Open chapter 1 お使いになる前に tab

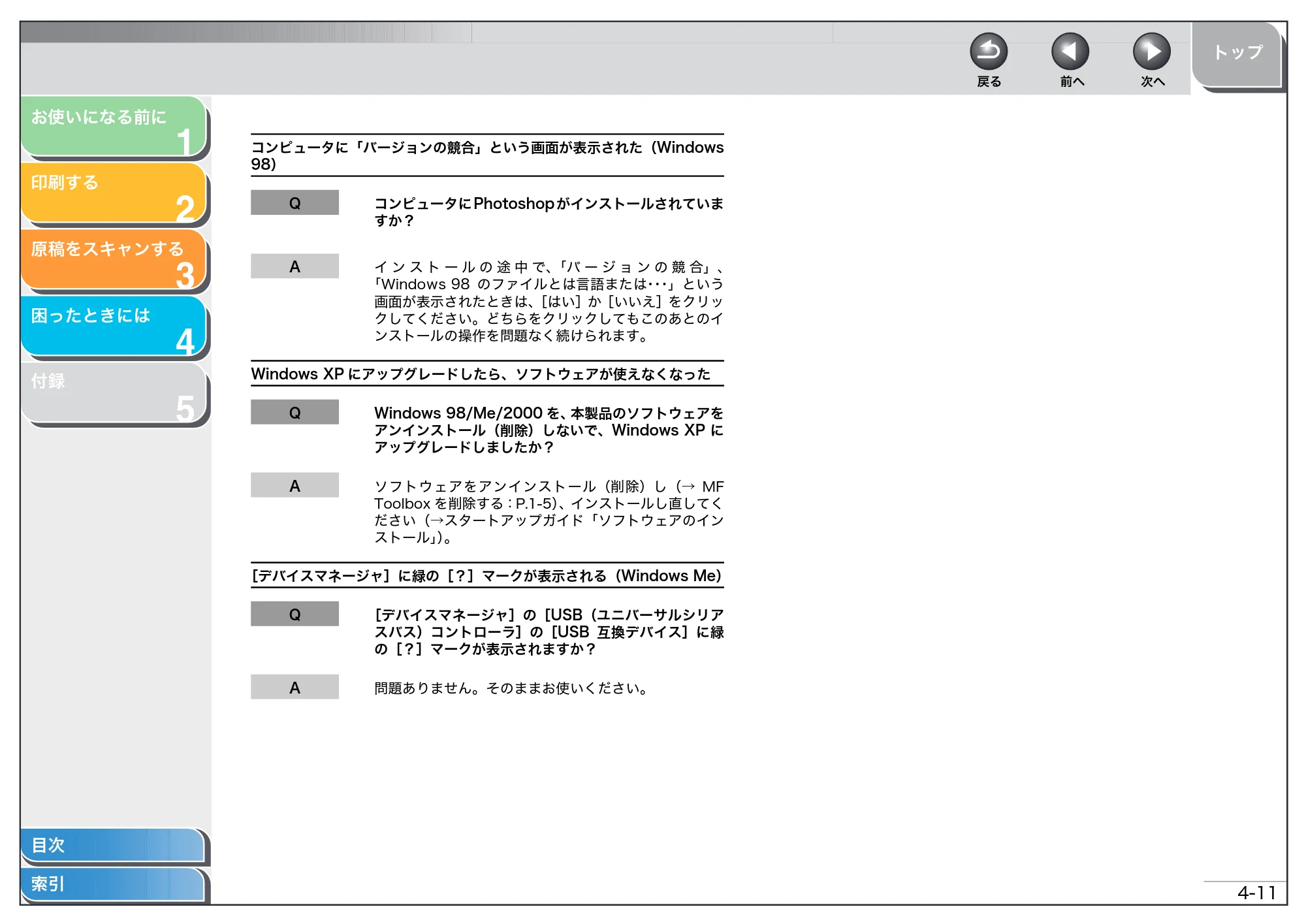[x=114, y=126]
